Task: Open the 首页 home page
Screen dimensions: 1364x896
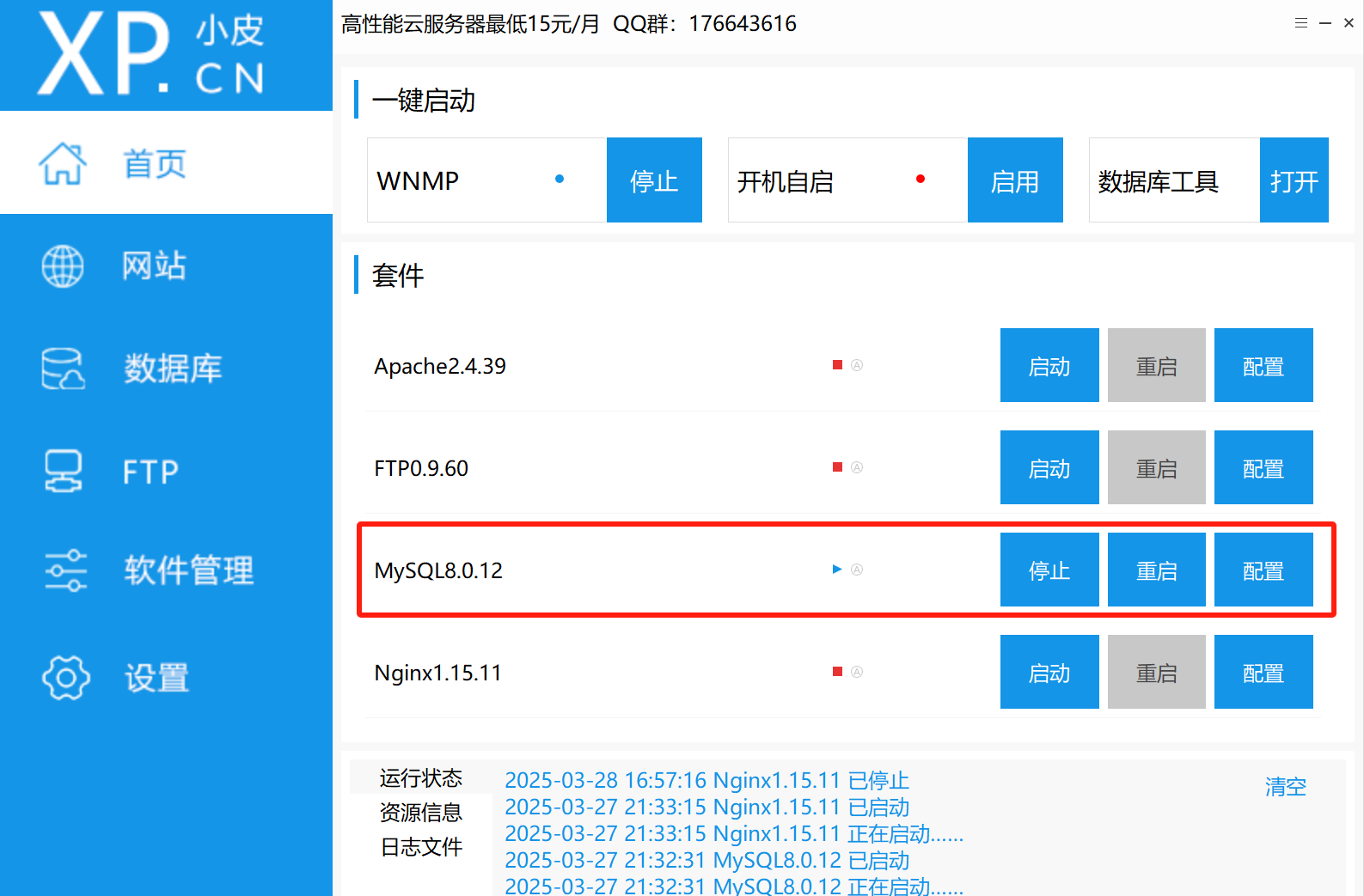Action: (166, 163)
